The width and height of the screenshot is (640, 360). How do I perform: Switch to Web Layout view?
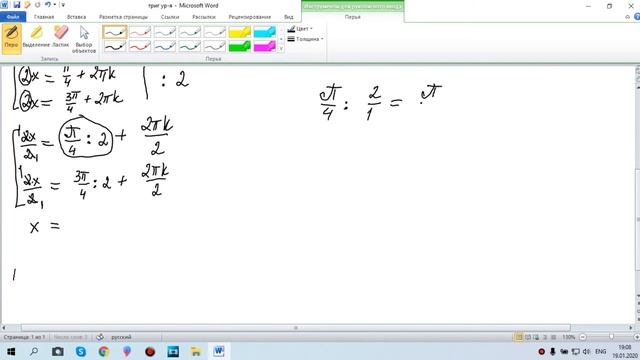pos(536,337)
